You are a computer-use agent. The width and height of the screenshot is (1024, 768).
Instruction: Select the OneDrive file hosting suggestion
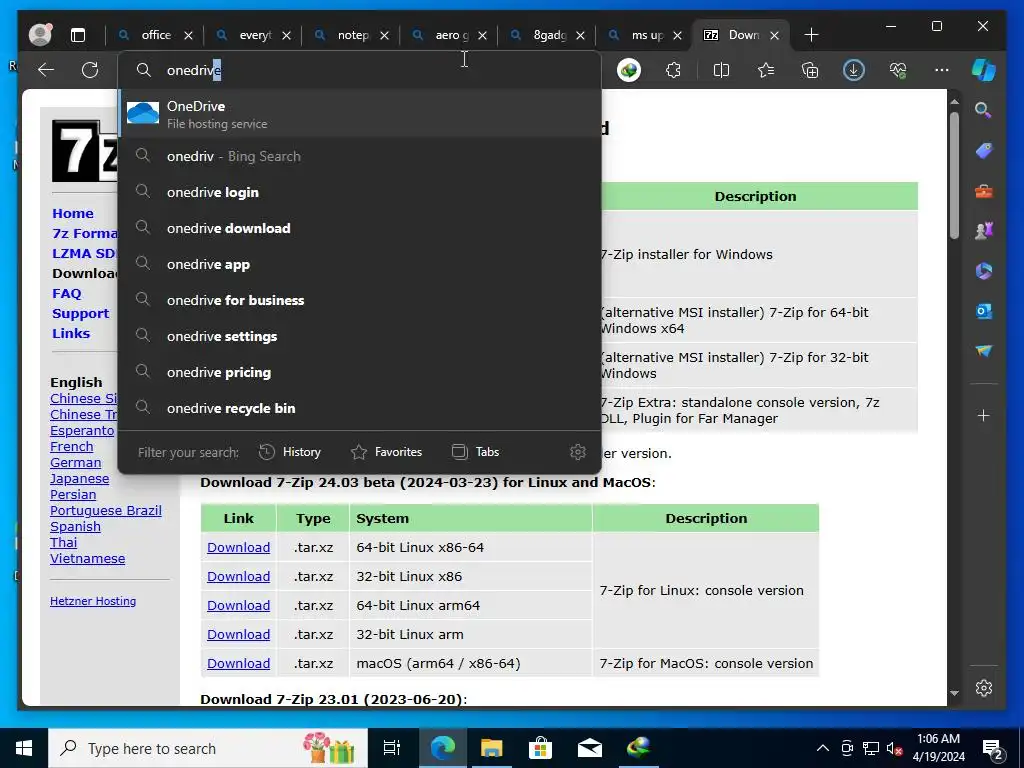(x=360, y=114)
